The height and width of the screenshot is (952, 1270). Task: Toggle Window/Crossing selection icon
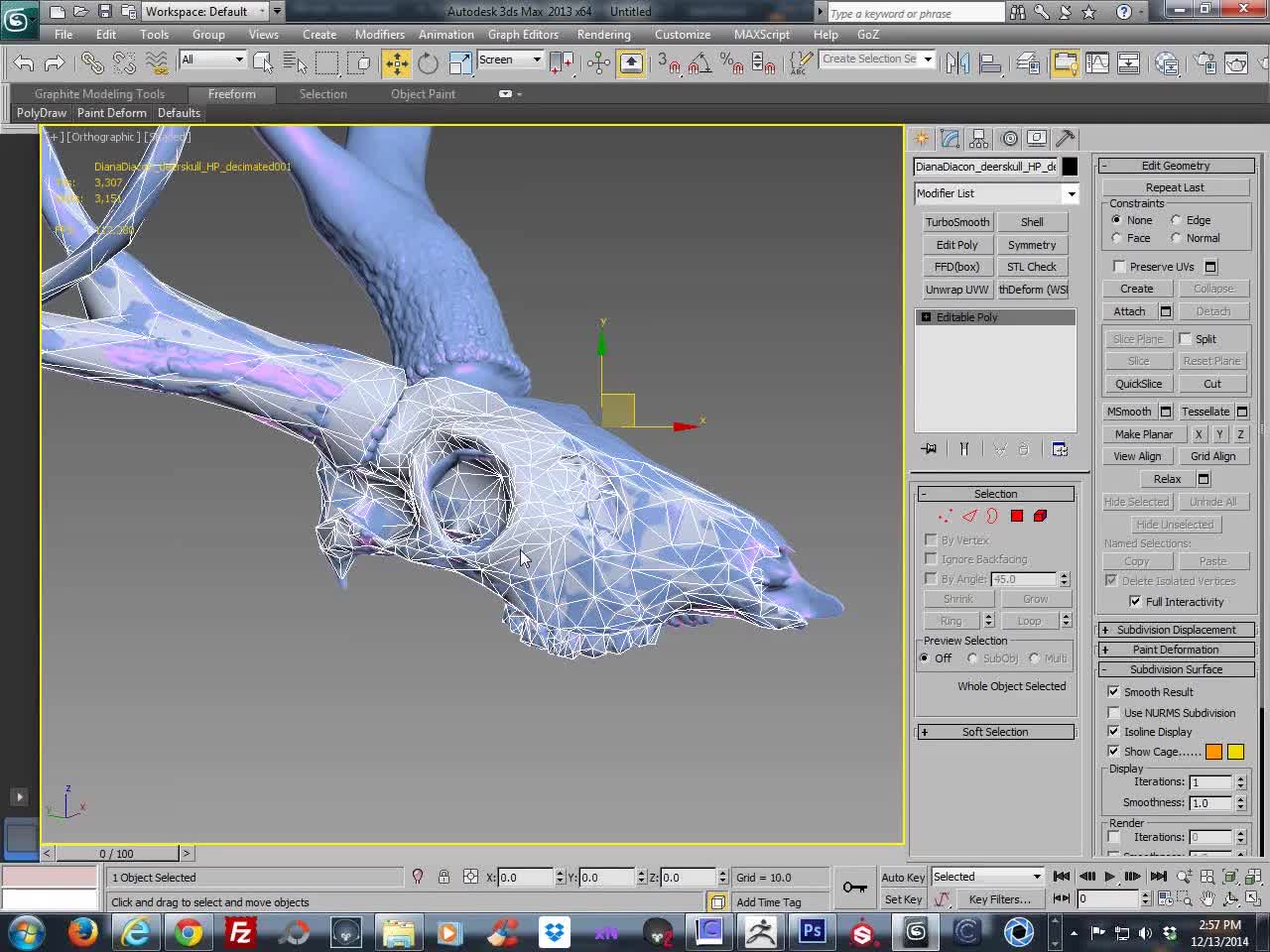pos(359,63)
